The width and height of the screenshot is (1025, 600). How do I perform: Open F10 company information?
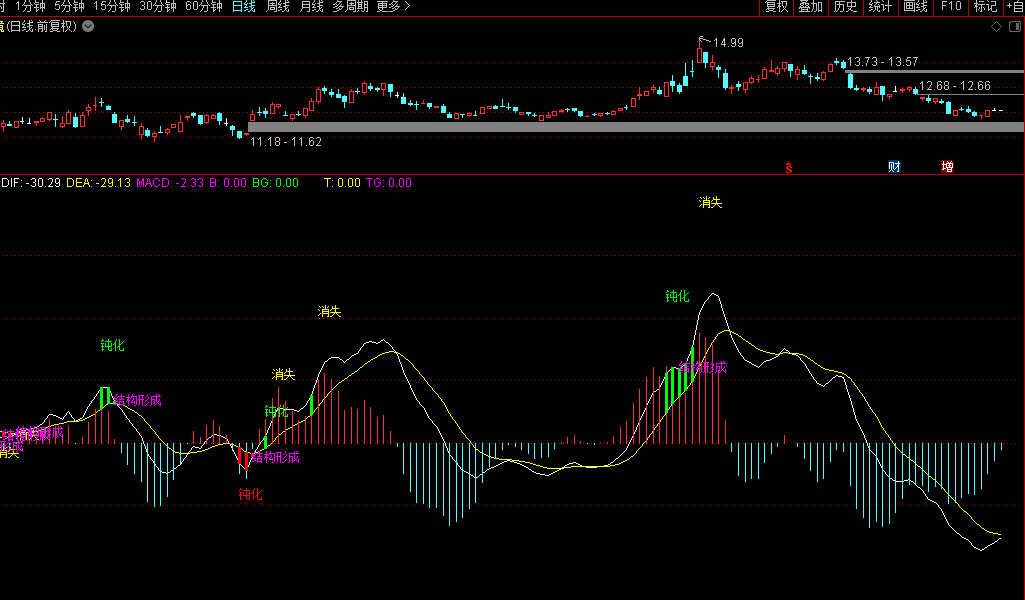(x=951, y=7)
